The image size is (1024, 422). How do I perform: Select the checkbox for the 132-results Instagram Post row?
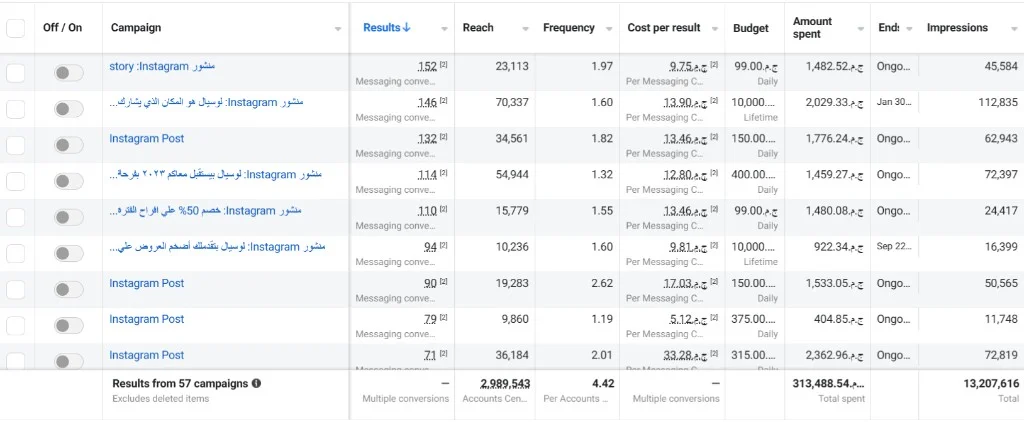click(15, 145)
